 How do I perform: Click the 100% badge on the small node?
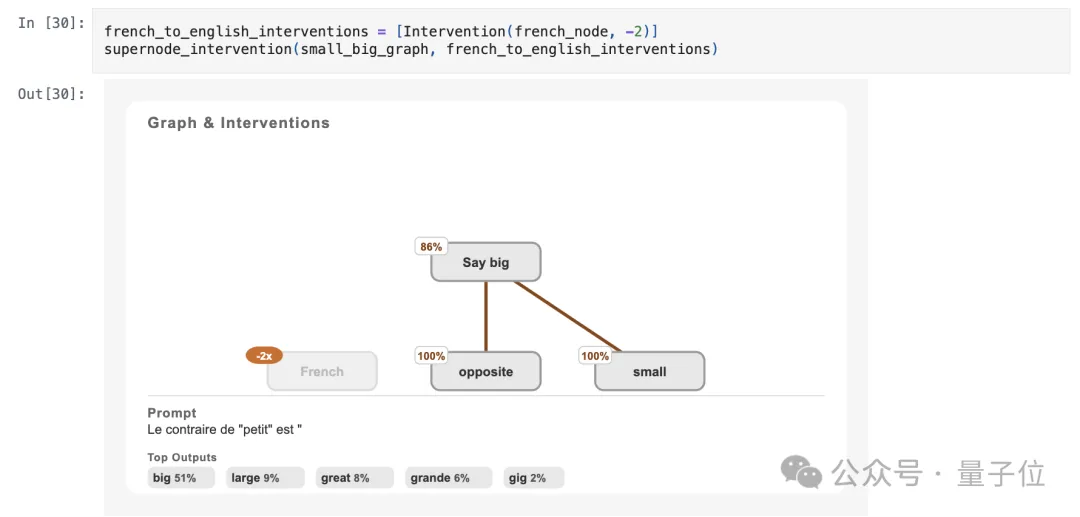[x=595, y=356]
